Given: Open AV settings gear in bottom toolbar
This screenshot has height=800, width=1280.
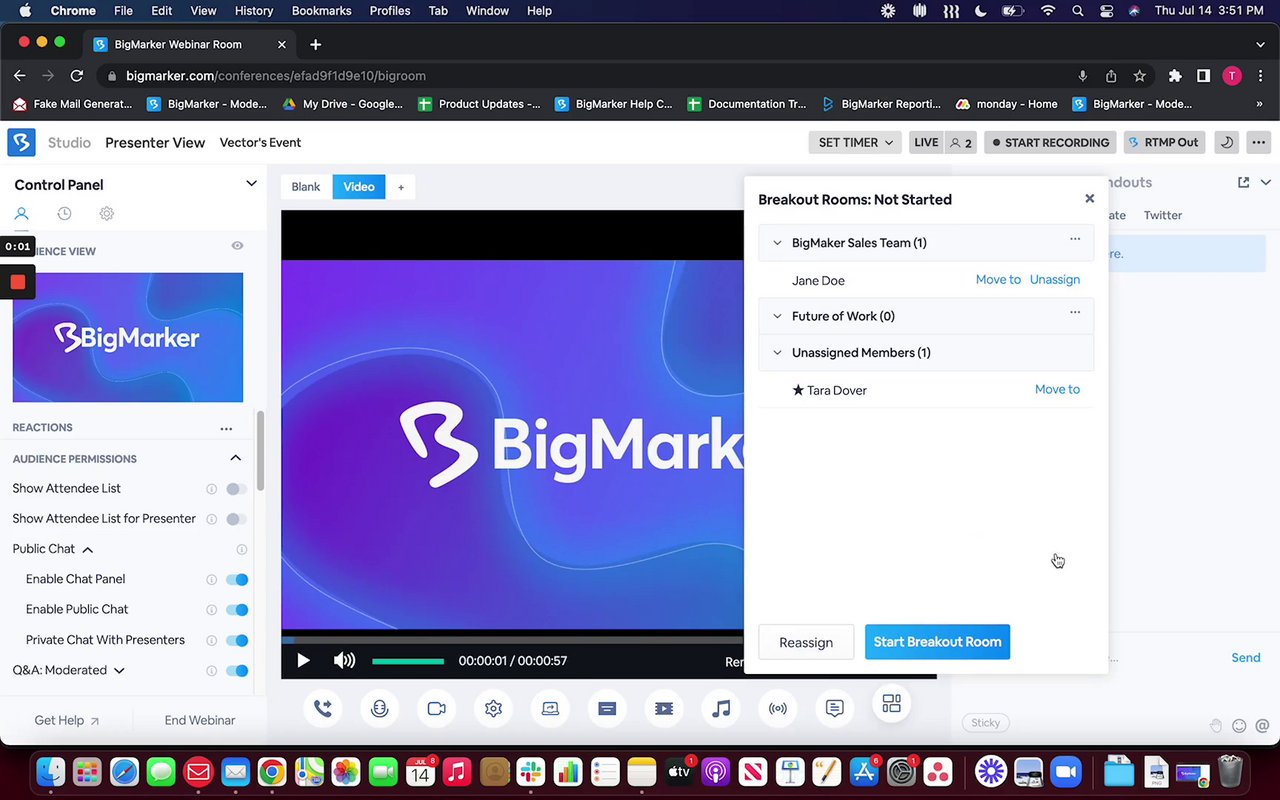Looking at the screenshot, I should pyautogui.click(x=493, y=709).
